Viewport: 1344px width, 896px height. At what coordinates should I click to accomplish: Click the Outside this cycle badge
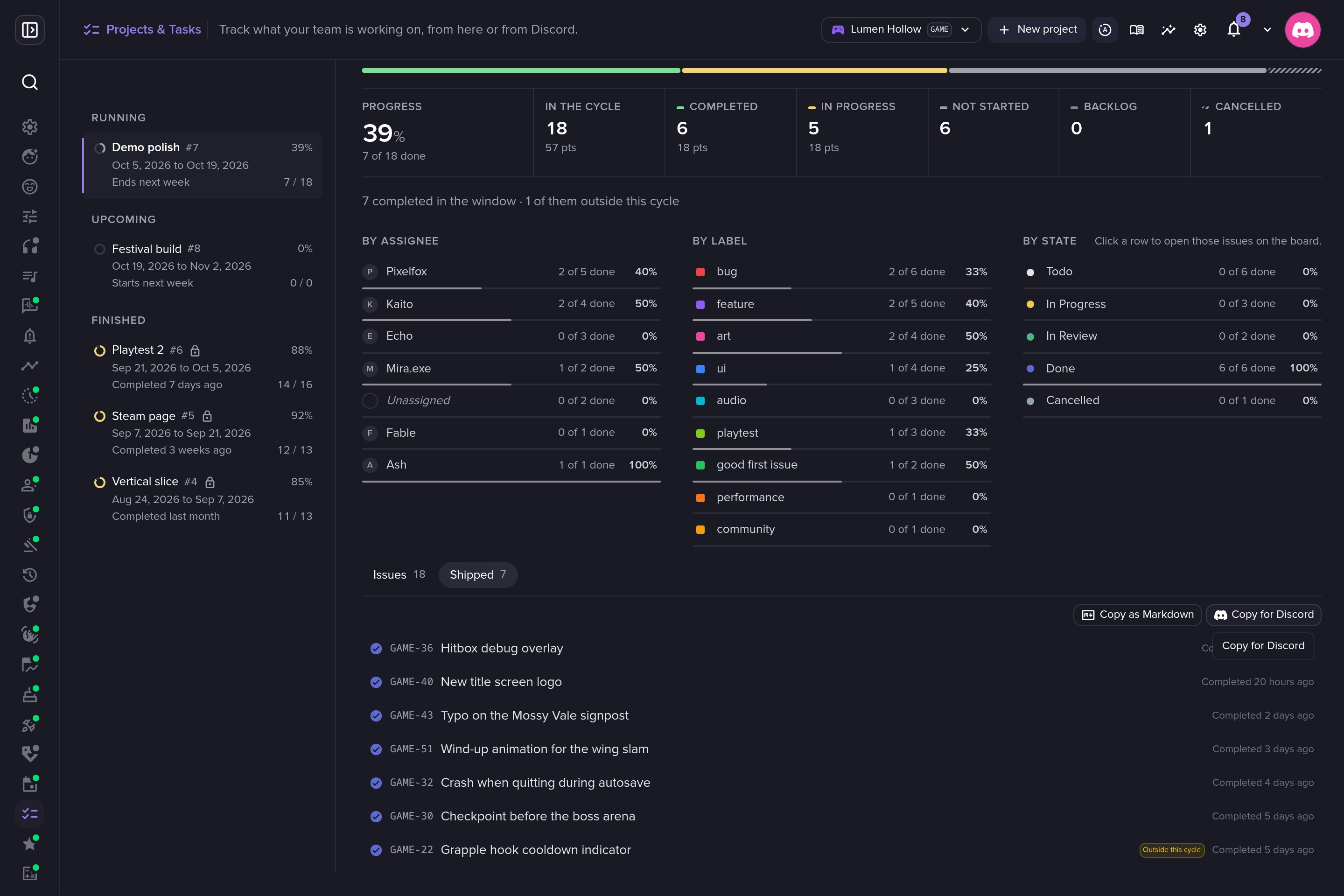click(1172, 850)
